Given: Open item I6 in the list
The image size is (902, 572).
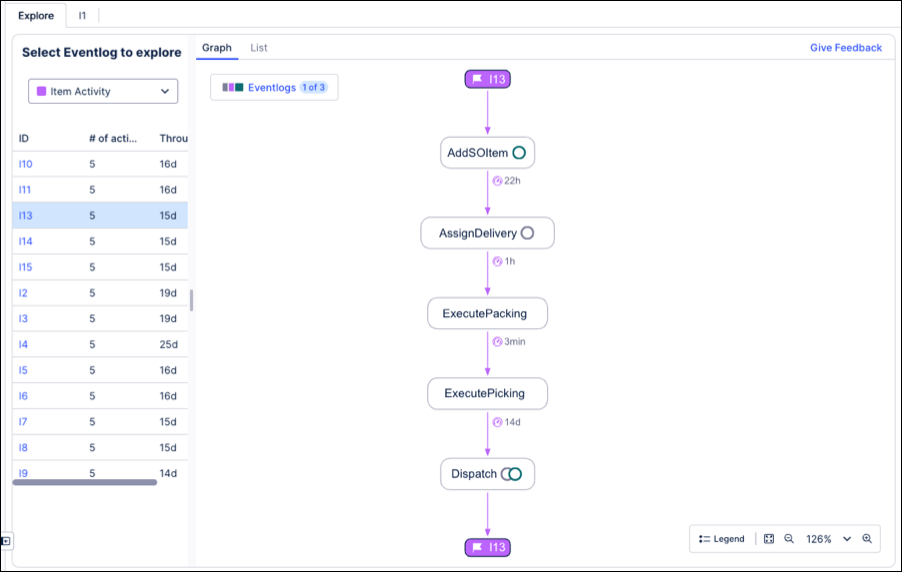Looking at the screenshot, I should point(23,396).
